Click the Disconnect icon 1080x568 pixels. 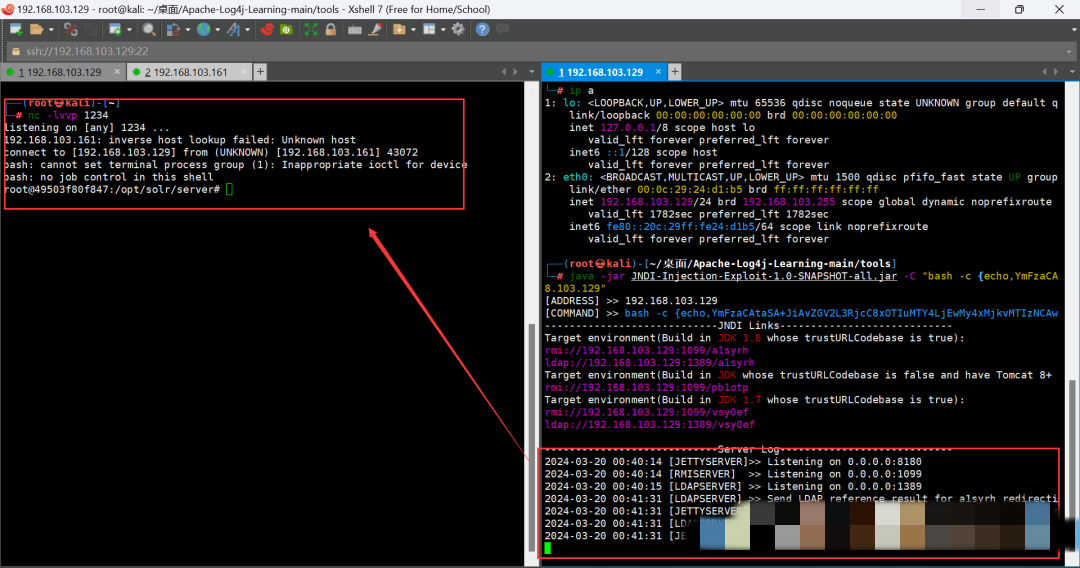point(70,30)
